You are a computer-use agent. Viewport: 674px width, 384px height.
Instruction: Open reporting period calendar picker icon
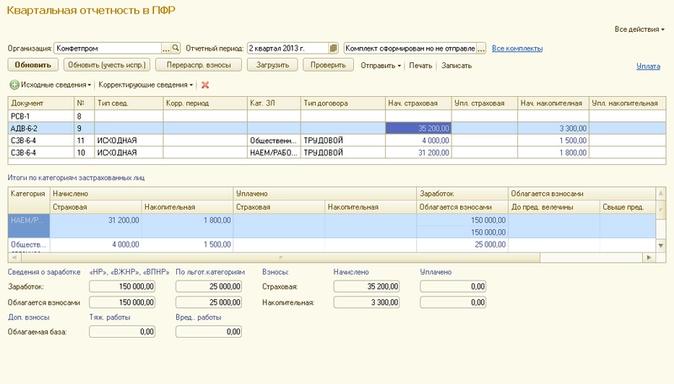tap(333, 48)
